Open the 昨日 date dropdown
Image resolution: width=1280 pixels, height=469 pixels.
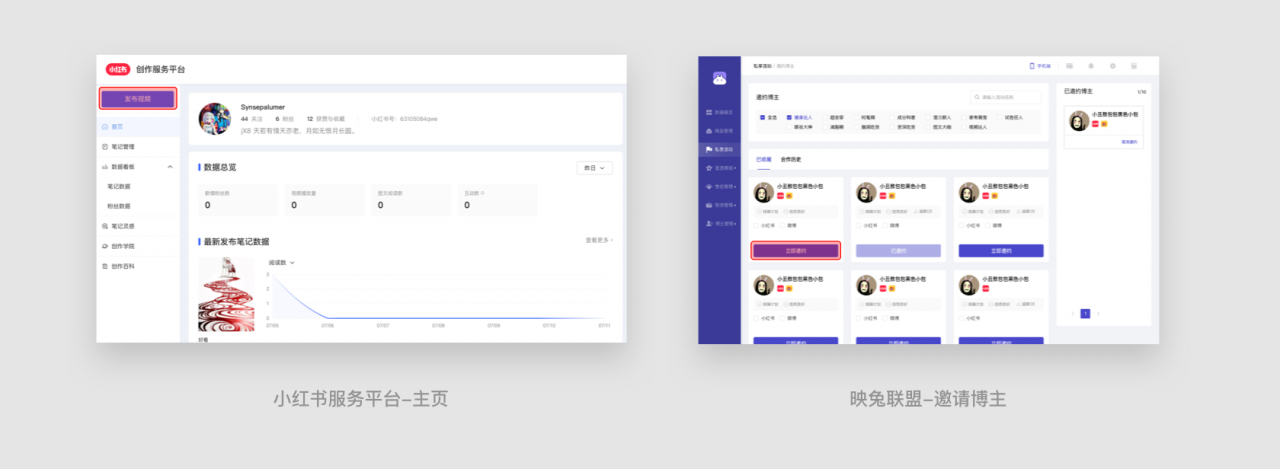tap(594, 168)
